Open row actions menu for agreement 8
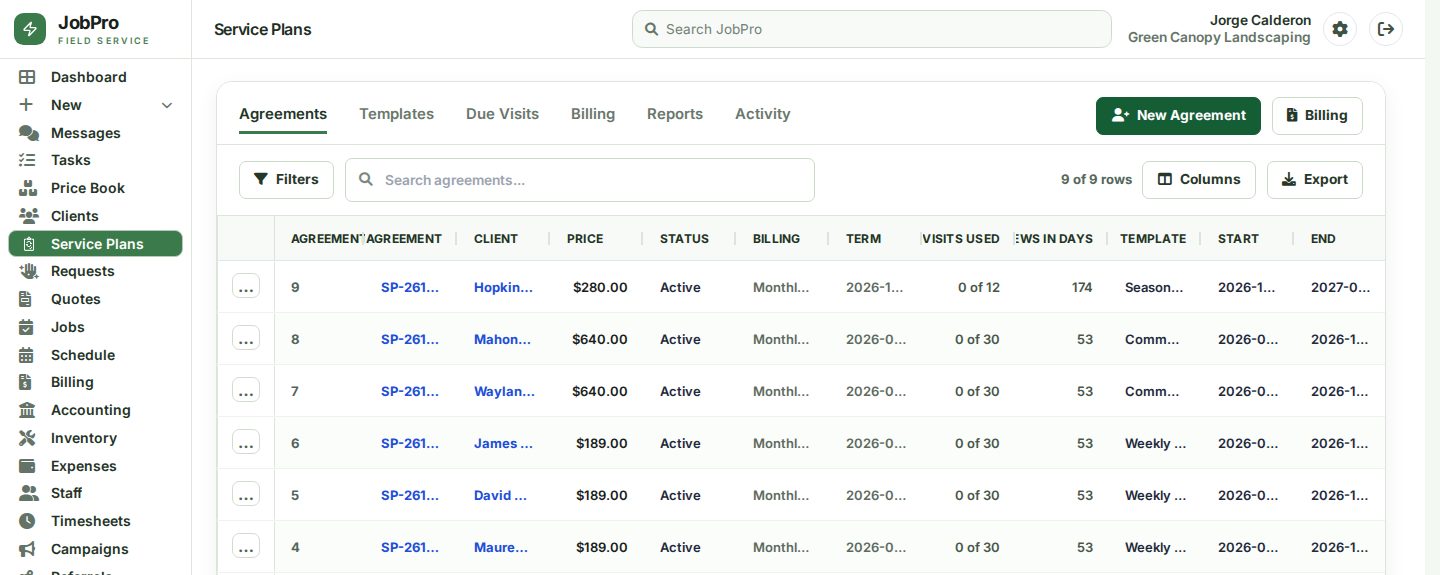This screenshot has width=1440, height=575. pos(246,339)
